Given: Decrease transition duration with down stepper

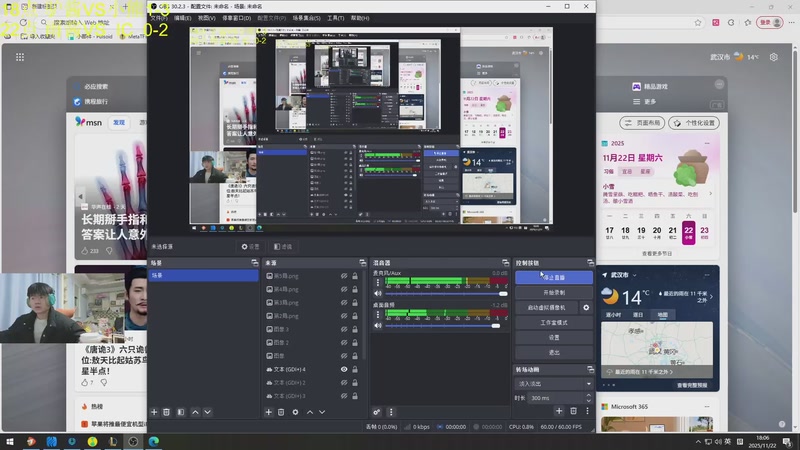Looking at the screenshot, I should (589, 401).
